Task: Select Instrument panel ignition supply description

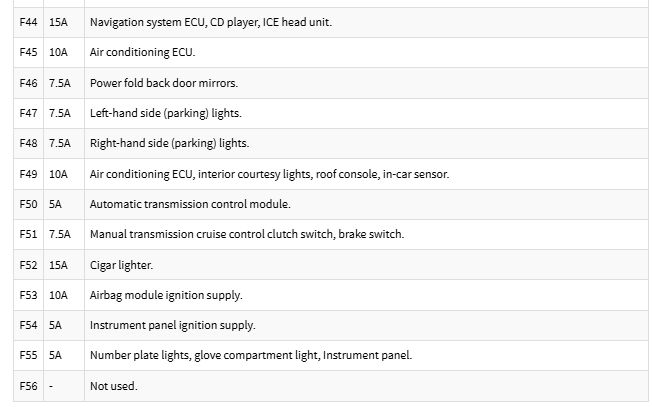Action: [x=173, y=325]
